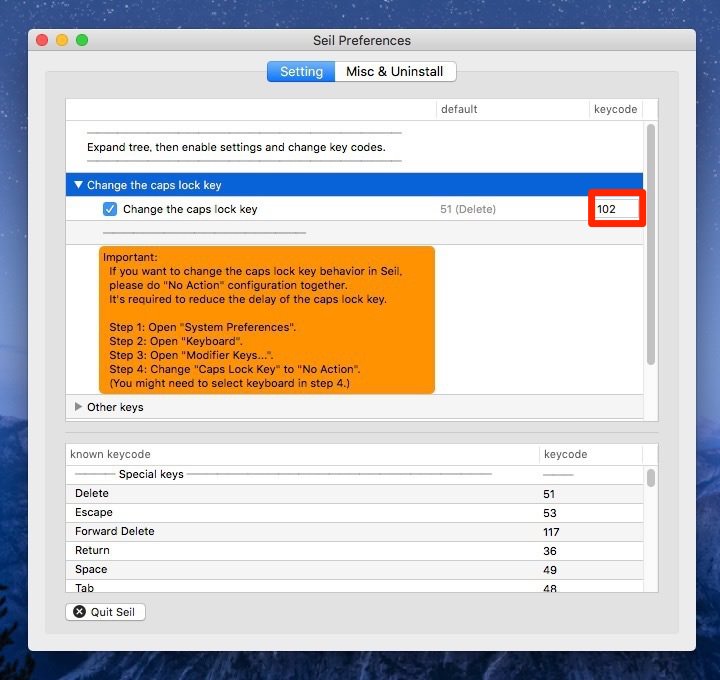Expand the Other keys tree
The image size is (720, 680).
coord(78,407)
